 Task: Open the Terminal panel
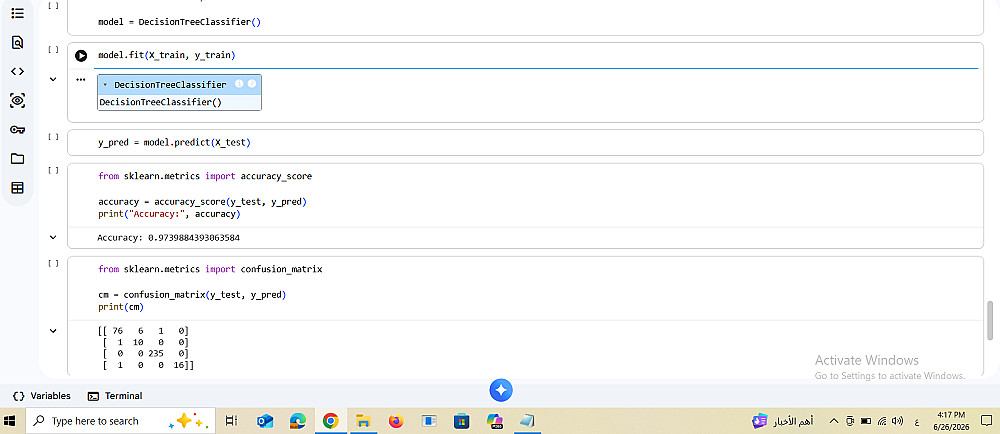(x=115, y=396)
